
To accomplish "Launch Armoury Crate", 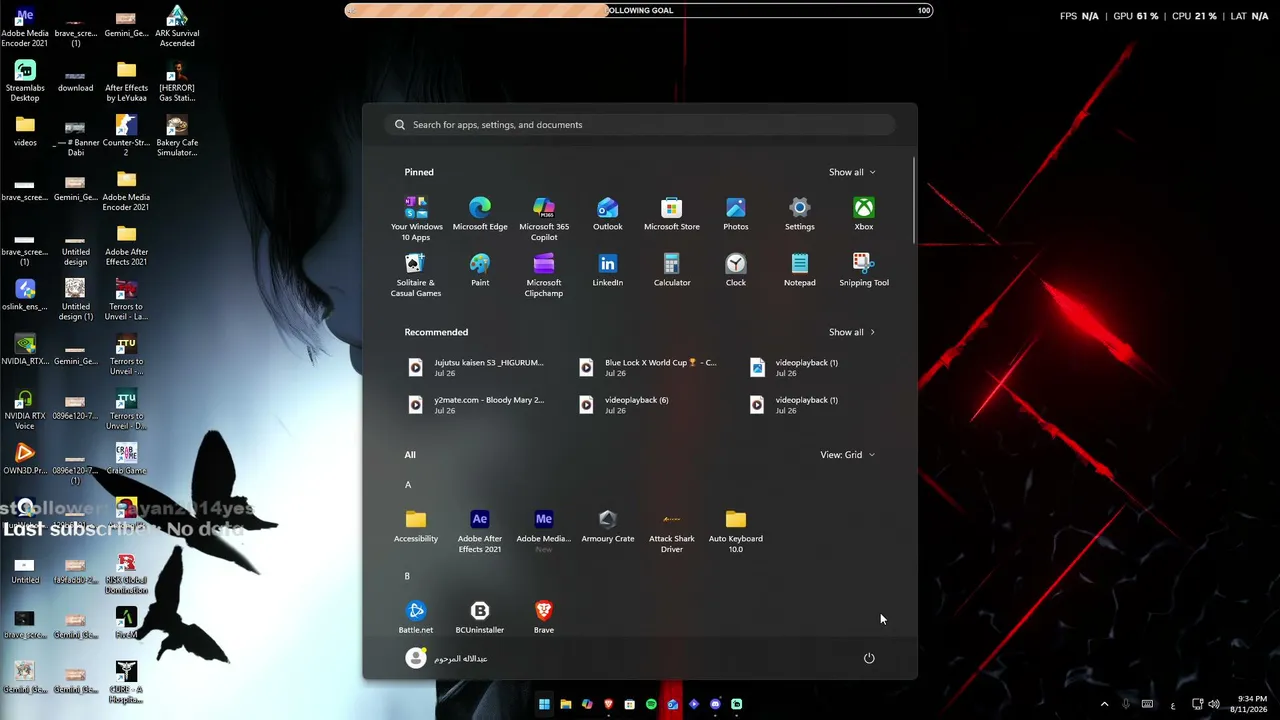I will (x=608, y=526).
